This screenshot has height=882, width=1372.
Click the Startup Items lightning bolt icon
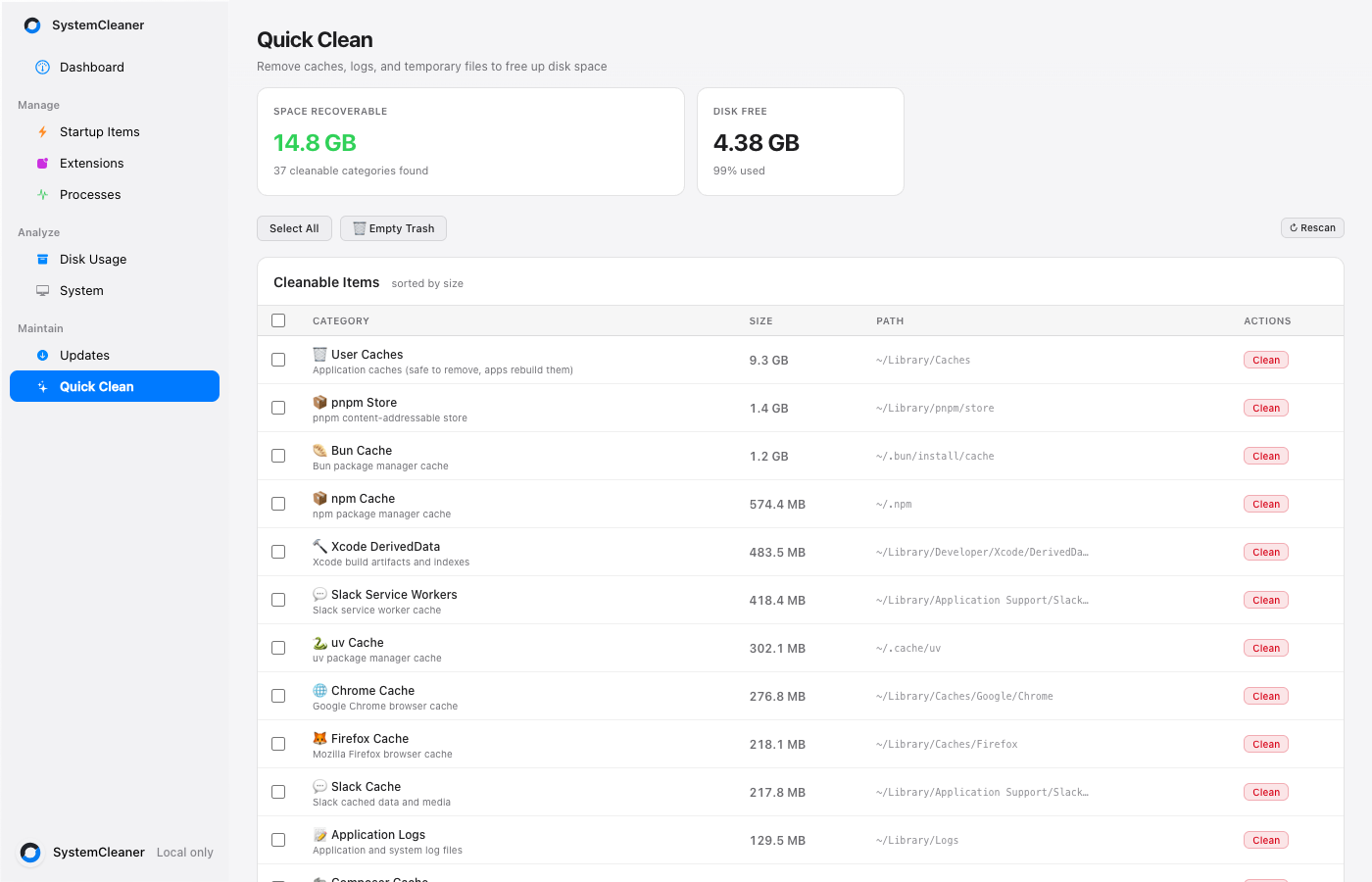pyautogui.click(x=42, y=132)
